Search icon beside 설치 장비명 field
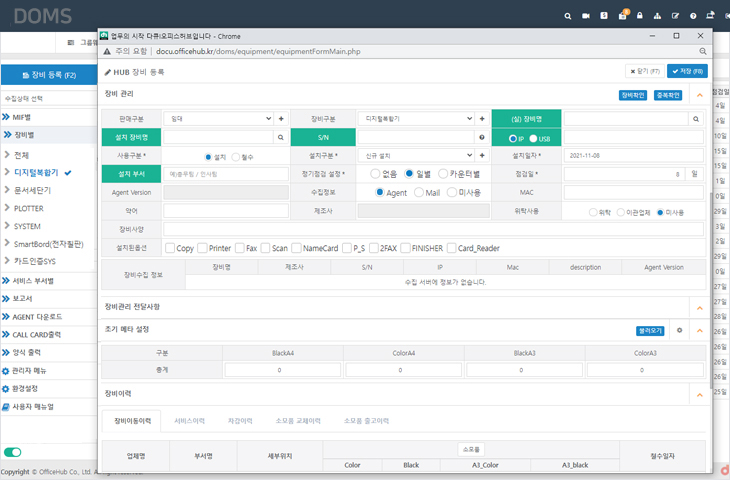The image size is (730, 480). tap(281, 137)
